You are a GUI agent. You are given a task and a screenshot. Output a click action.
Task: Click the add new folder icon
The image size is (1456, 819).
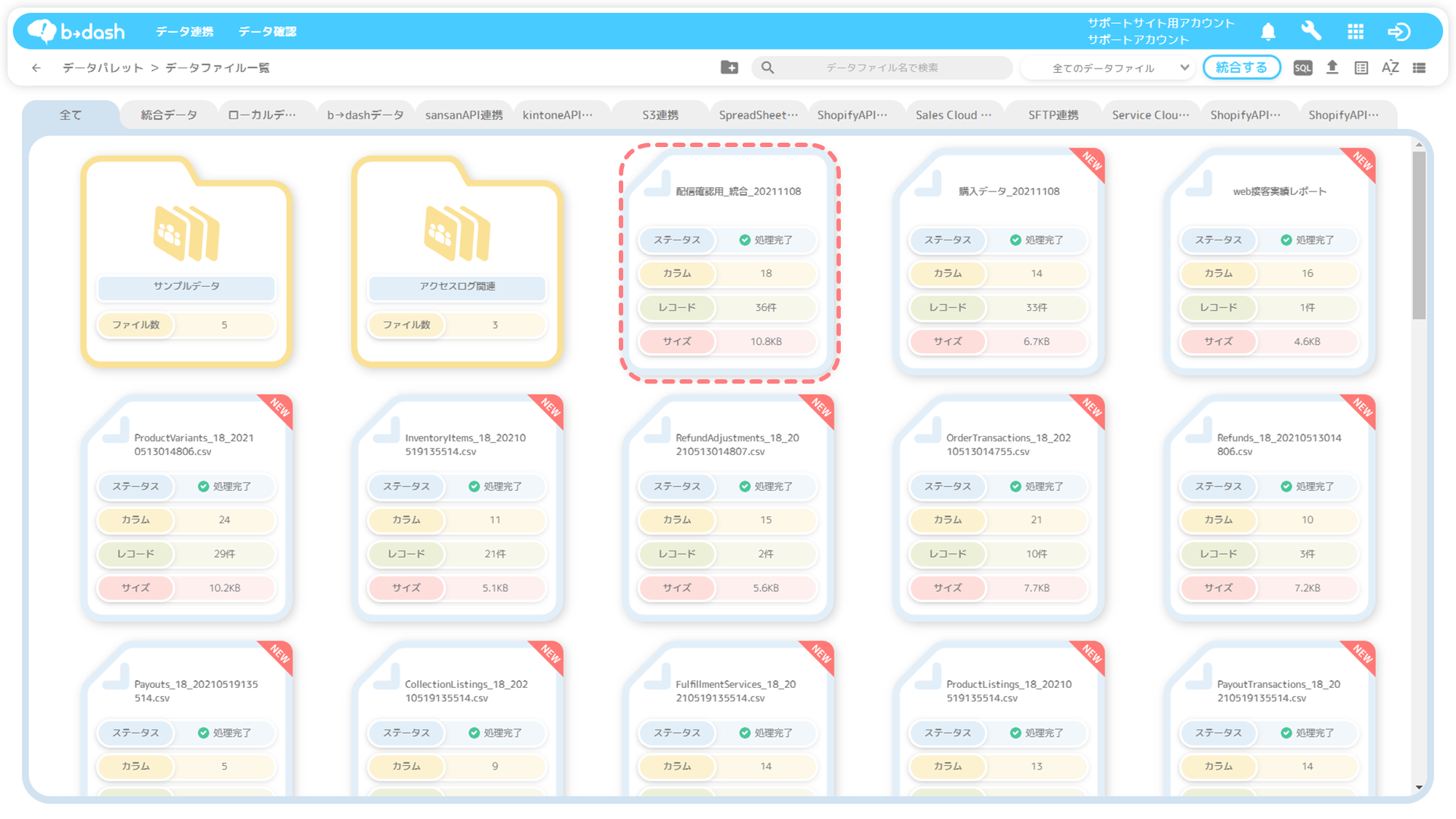[729, 68]
